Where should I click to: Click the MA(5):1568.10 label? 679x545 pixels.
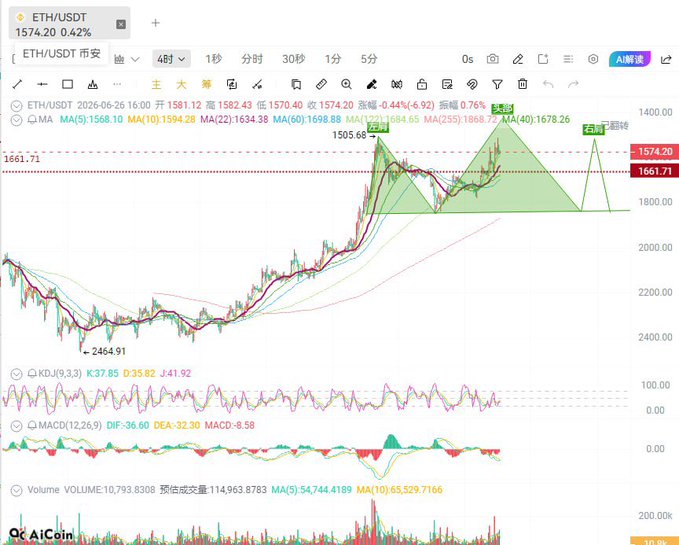coord(91,119)
